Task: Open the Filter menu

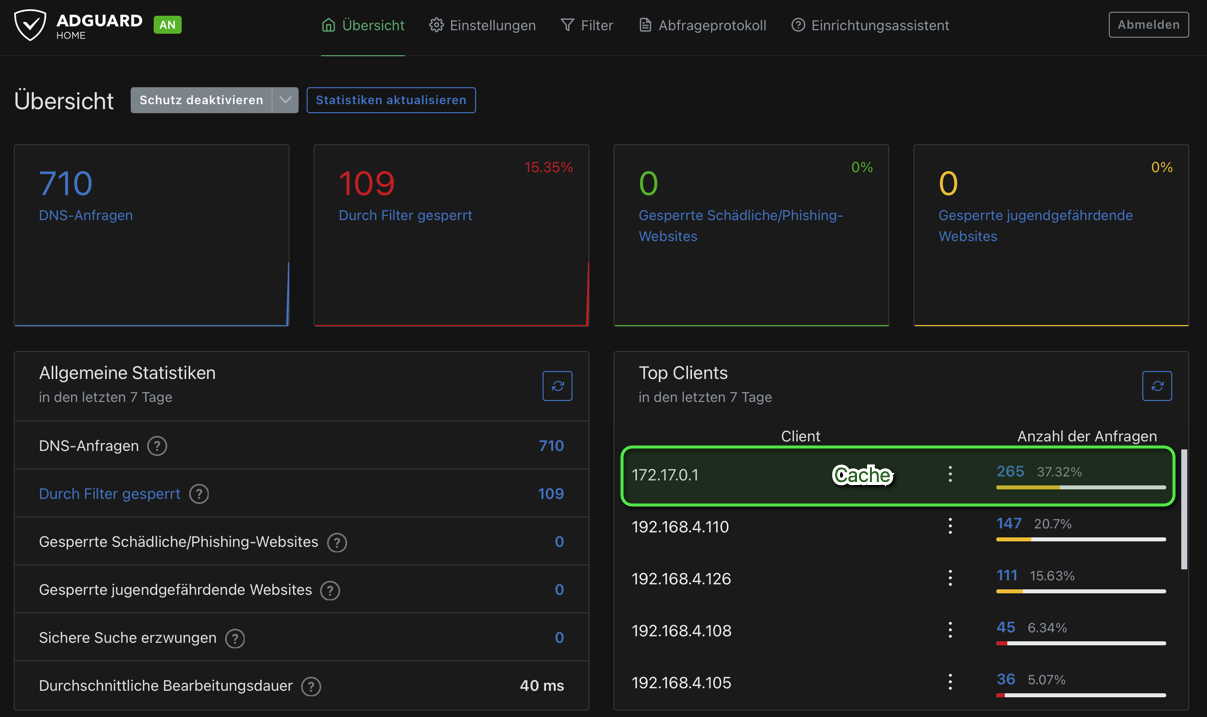Action: click(587, 25)
